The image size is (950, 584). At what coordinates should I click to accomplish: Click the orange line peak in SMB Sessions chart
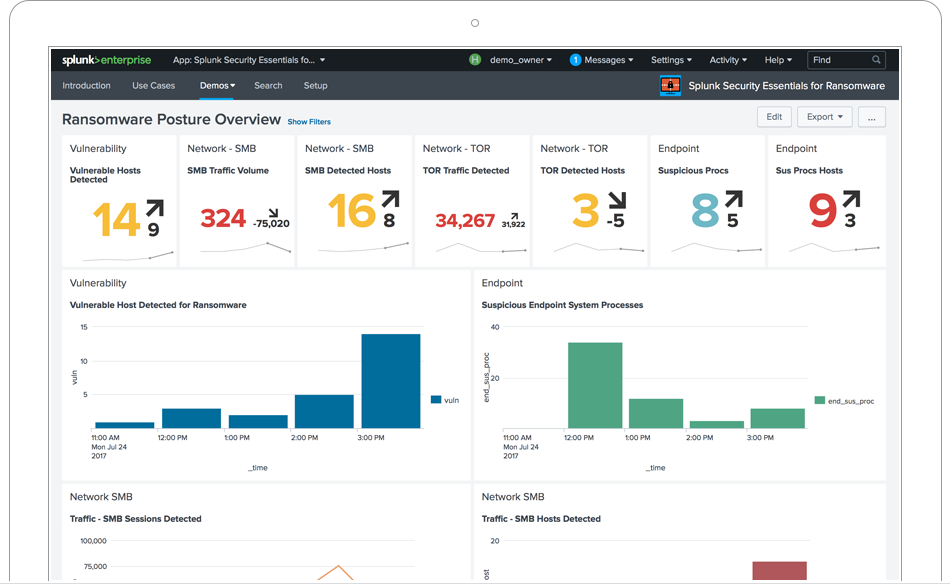point(338,567)
